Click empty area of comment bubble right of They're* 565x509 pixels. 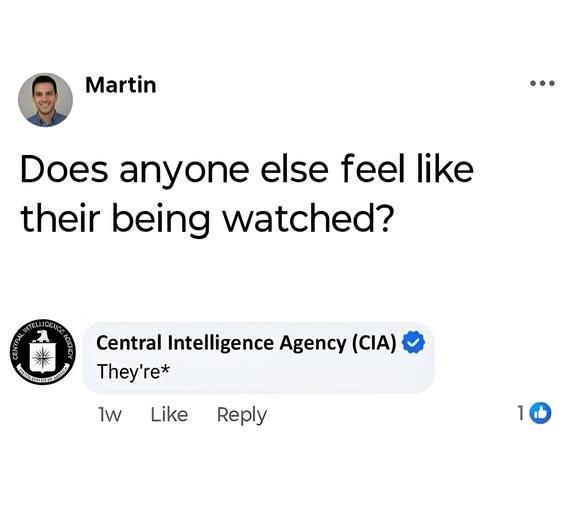click(299, 372)
